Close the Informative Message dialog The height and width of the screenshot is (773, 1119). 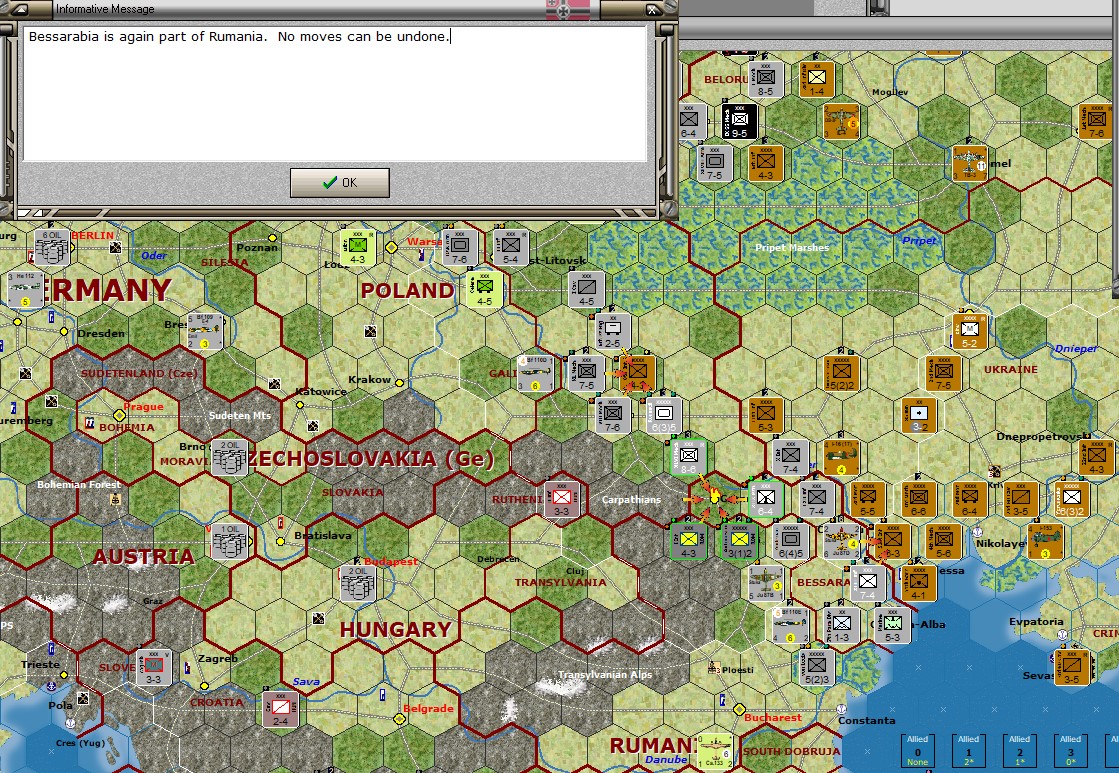(x=652, y=9)
